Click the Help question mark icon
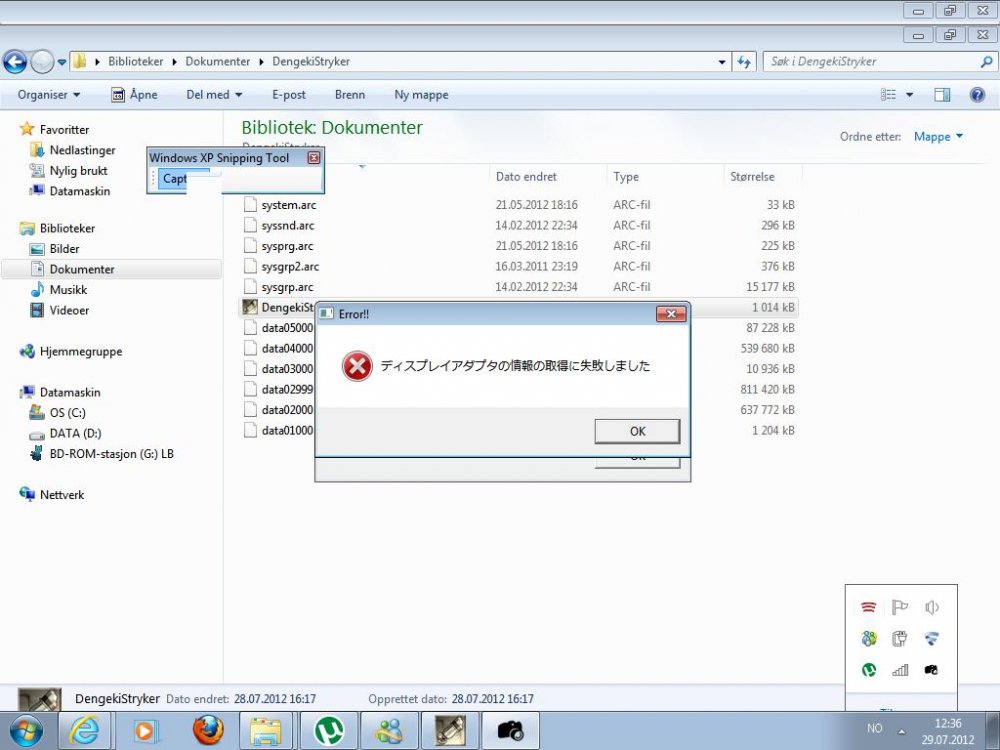1000x750 pixels. (x=975, y=95)
